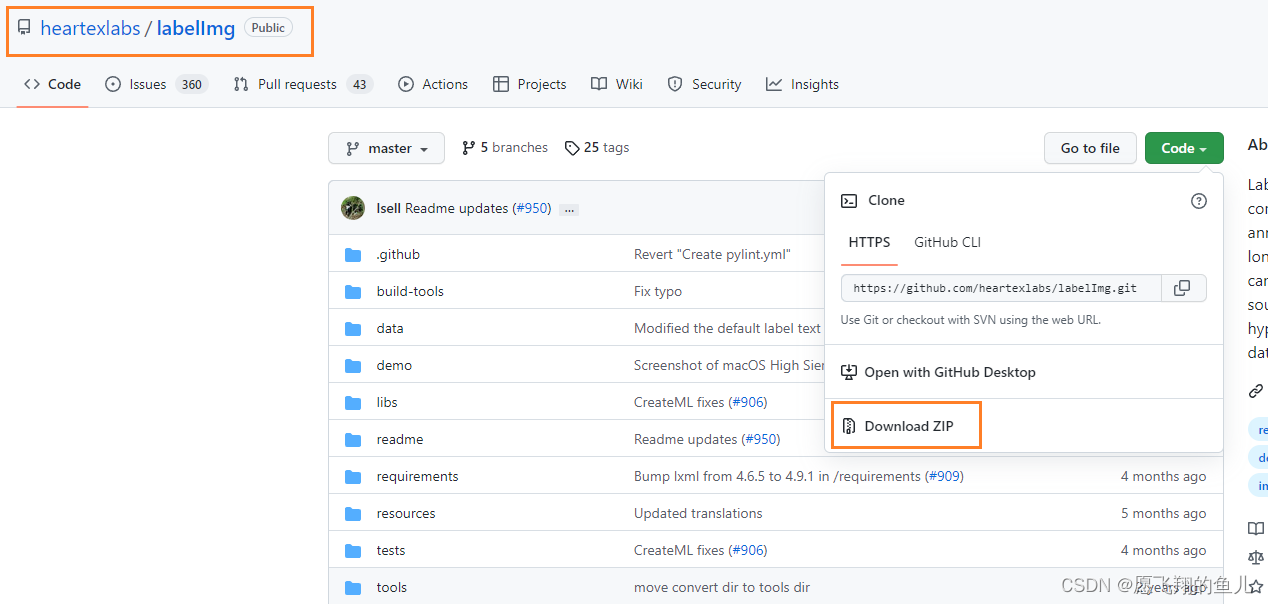Open the #909 link in requirements row

click(944, 476)
